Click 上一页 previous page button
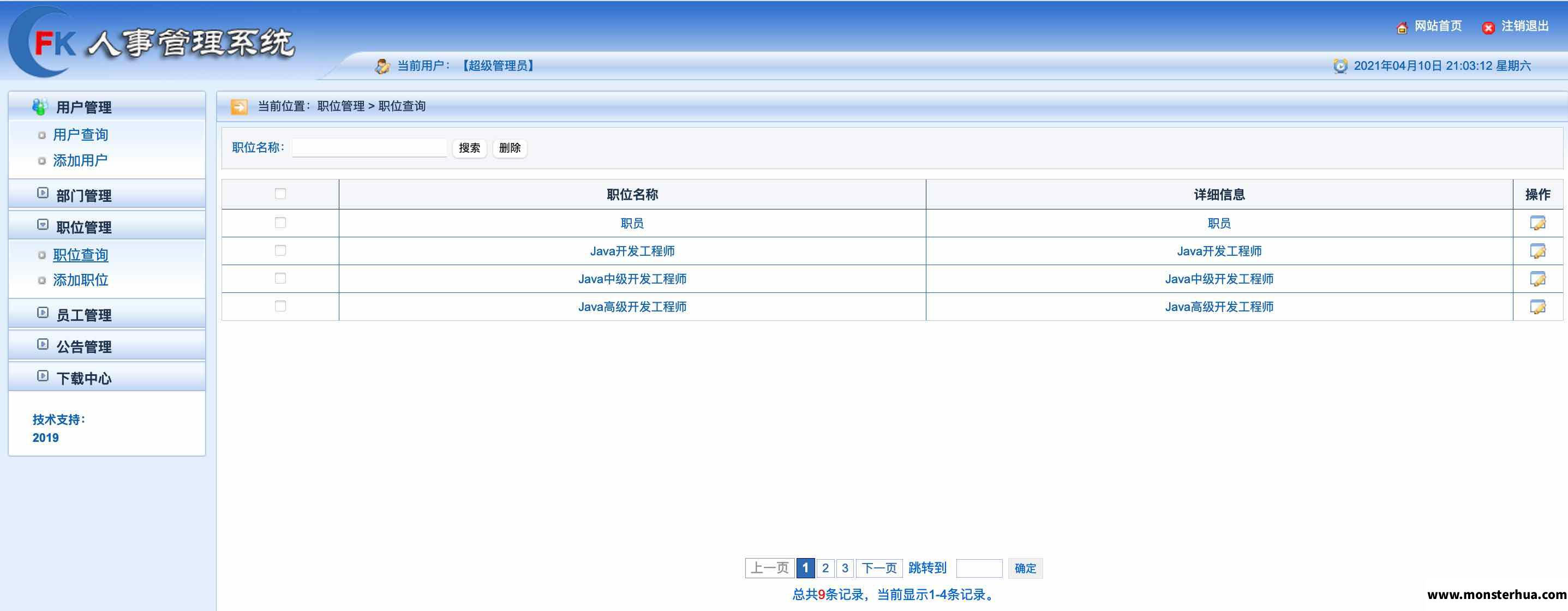This screenshot has height=611, width=1568. (x=769, y=568)
